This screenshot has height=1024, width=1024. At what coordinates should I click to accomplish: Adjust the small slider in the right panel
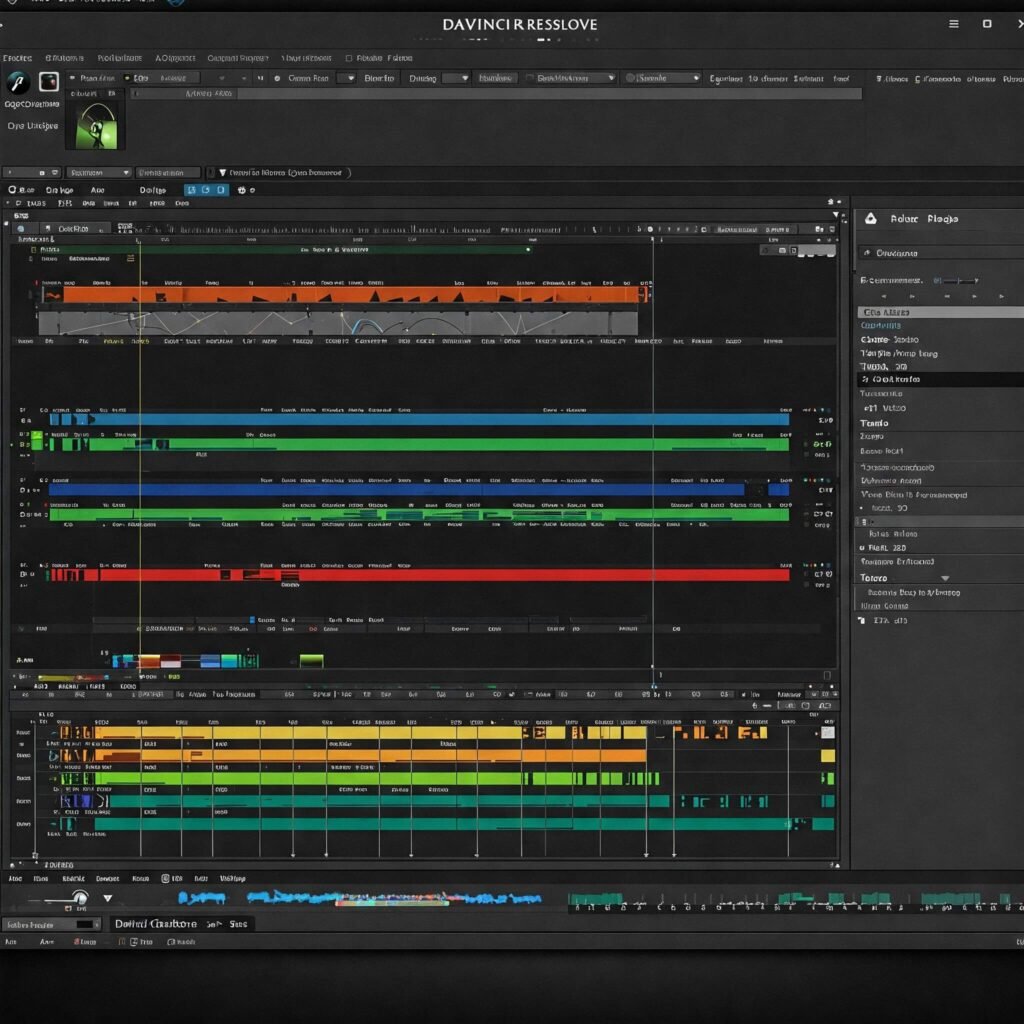(x=956, y=281)
